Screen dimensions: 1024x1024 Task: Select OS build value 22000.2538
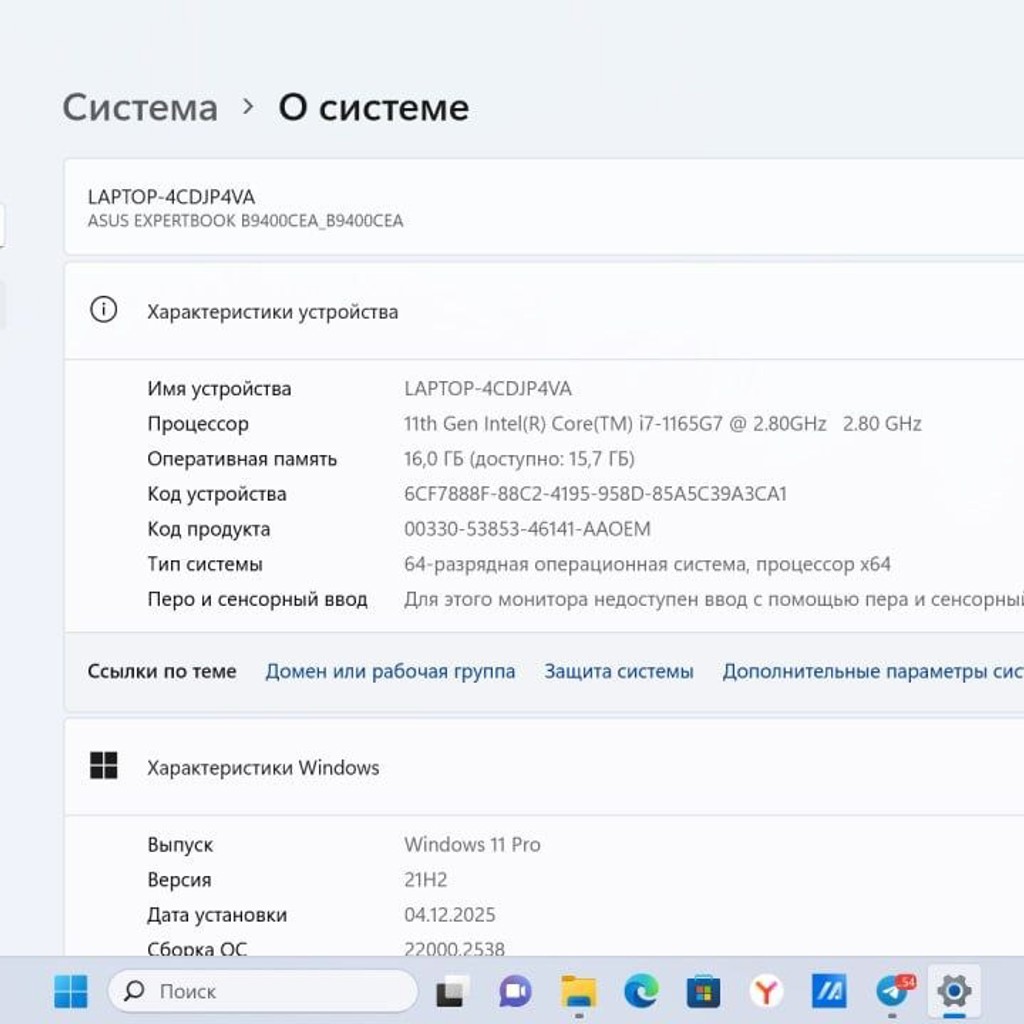point(454,948)
